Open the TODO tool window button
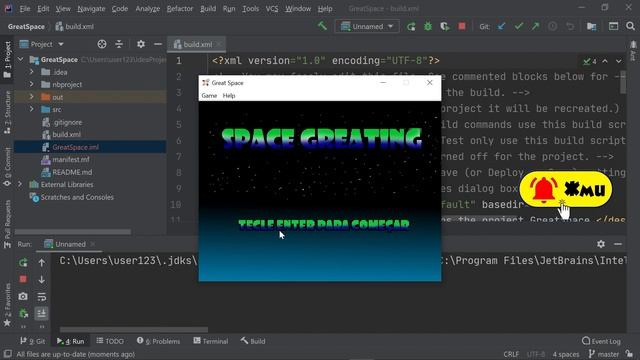Viewport: 640px width, 360px height. coord(110,341)
